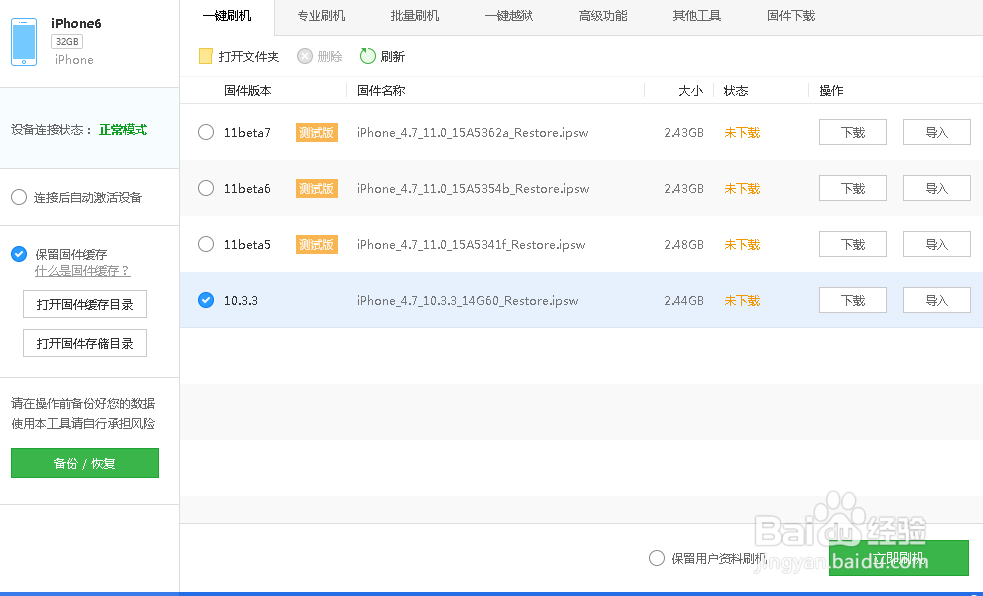983x596 pixels.
Task: Download the 11beta7 firmware
Action: [x=853, y=132]
